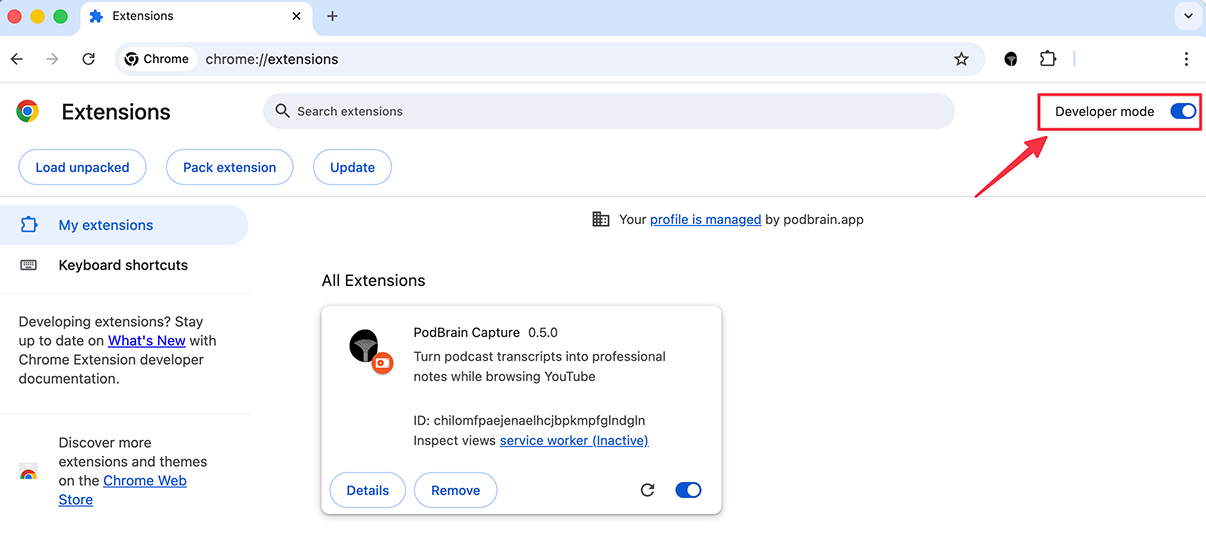Focus the Search extensions field
The image size is (1206, 548).
tap(608, 111)
